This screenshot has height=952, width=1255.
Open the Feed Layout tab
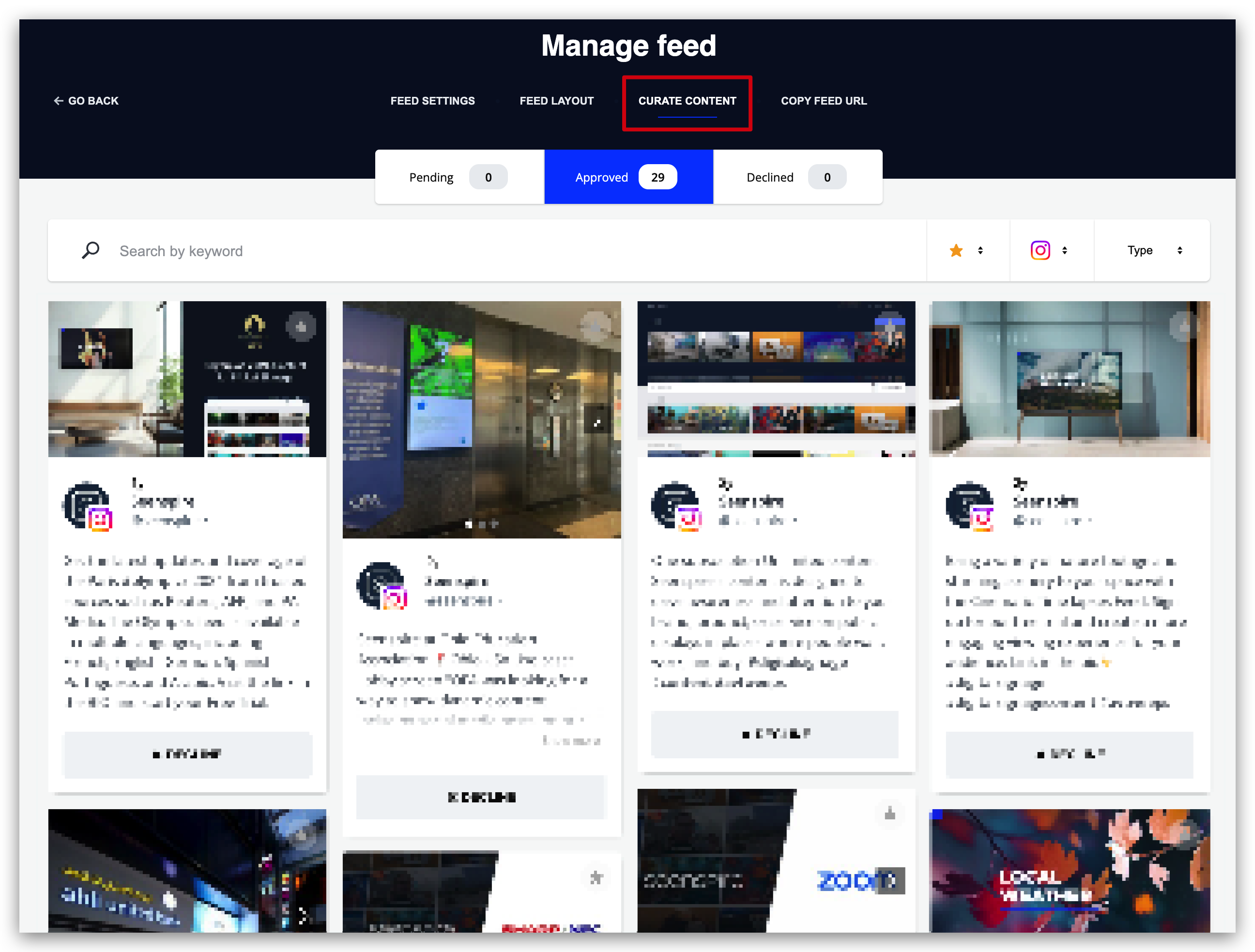[557, 101]
